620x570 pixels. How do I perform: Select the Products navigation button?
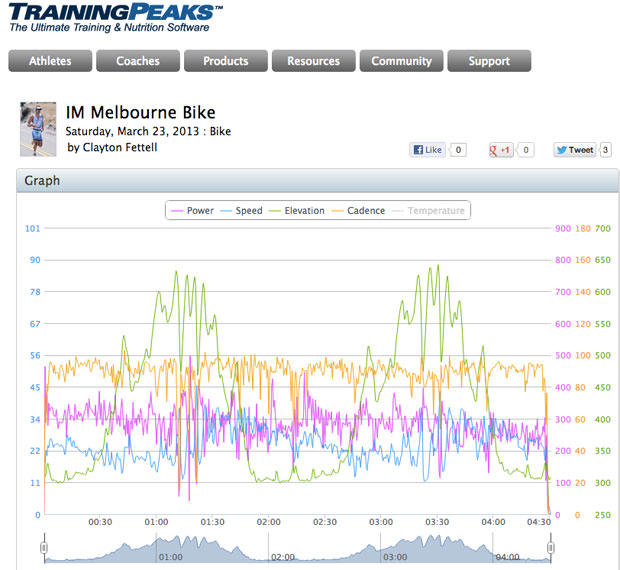[226, 61]
